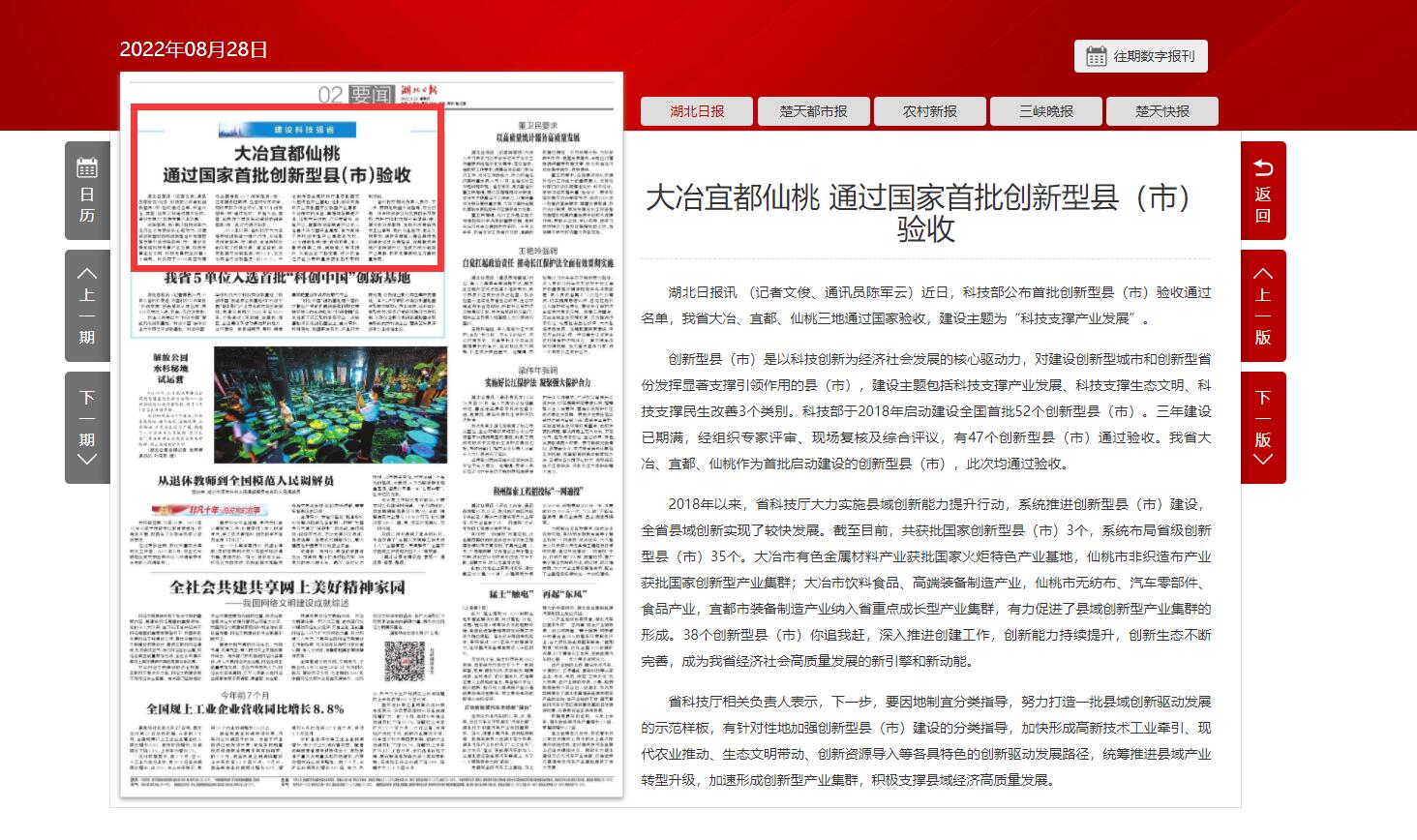Image resolution: width=1417 pixels, height=840 pixels.
Task: Open the "科创中国"创新基地 article on the page
Action: point(287,278)
